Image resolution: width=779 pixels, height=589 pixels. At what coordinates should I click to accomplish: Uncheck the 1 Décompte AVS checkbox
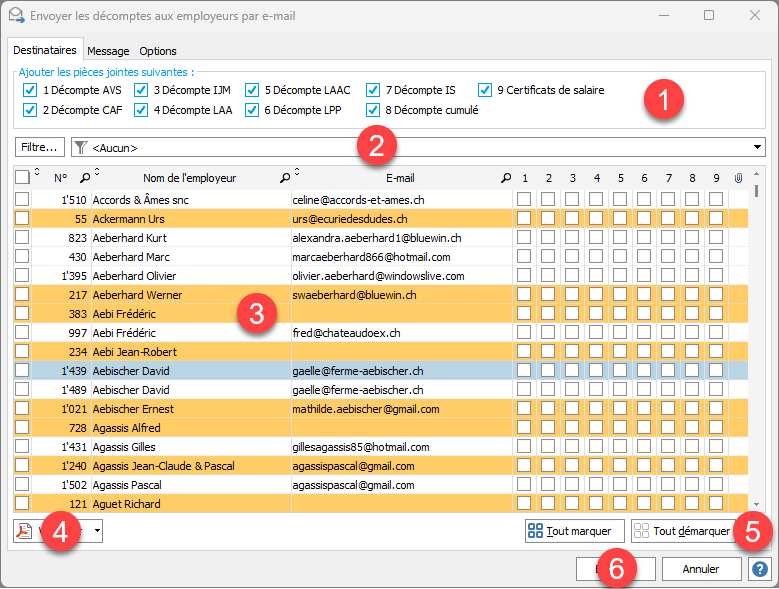point(29,90)
